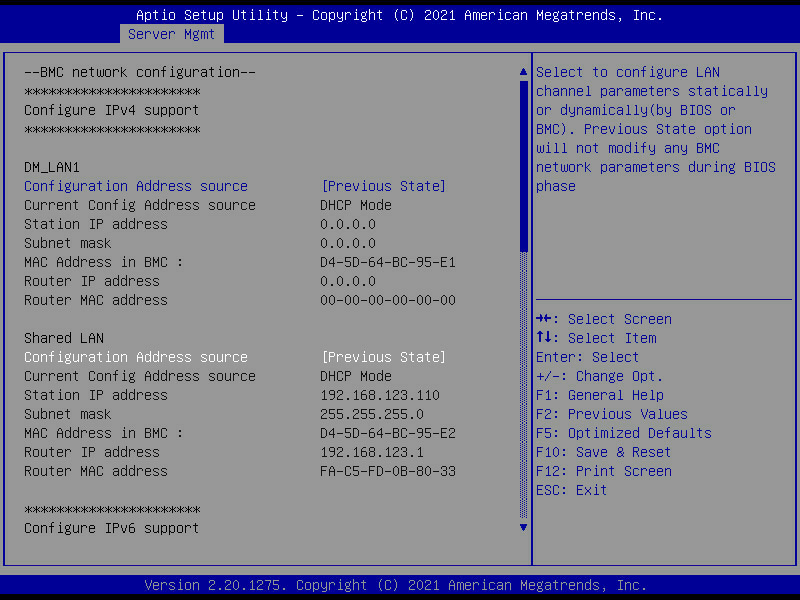Select the Shared LAN router IP 192.168.123.1
Image resolution: width=800 pixels, height=600 pixels.
pos(371,452)
